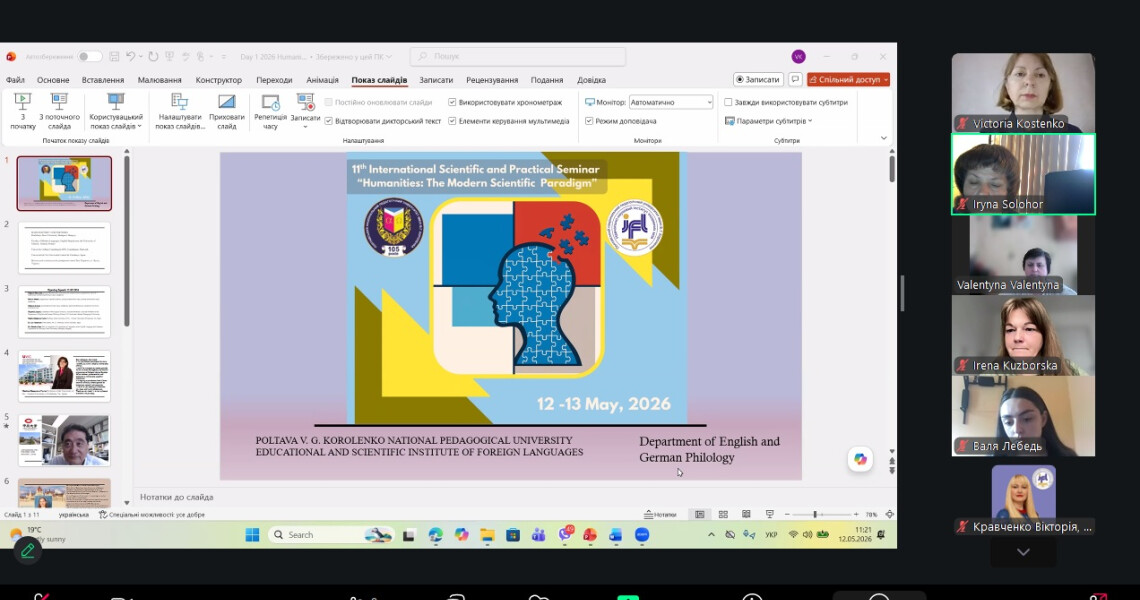Open the Малювання tab
The width and height of the screenshot is (1140, 600).
159,80
